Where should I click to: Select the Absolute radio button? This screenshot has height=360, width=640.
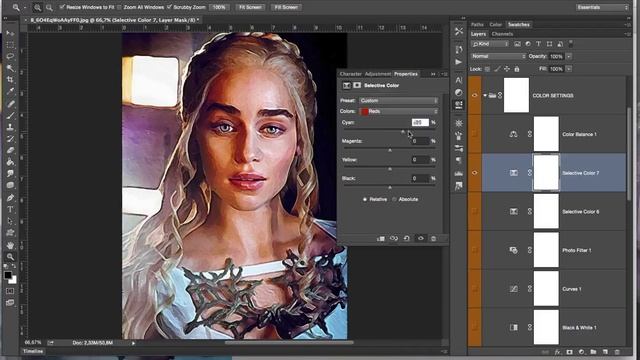394,200
